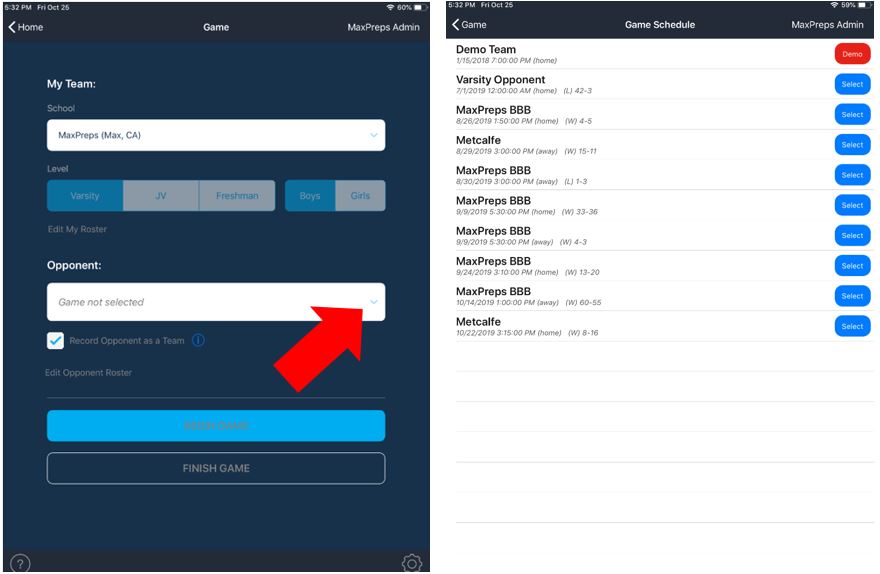Click the score text (W) 60-55
The height and width of the screenshot is (574, 880).
pos(583,302)
